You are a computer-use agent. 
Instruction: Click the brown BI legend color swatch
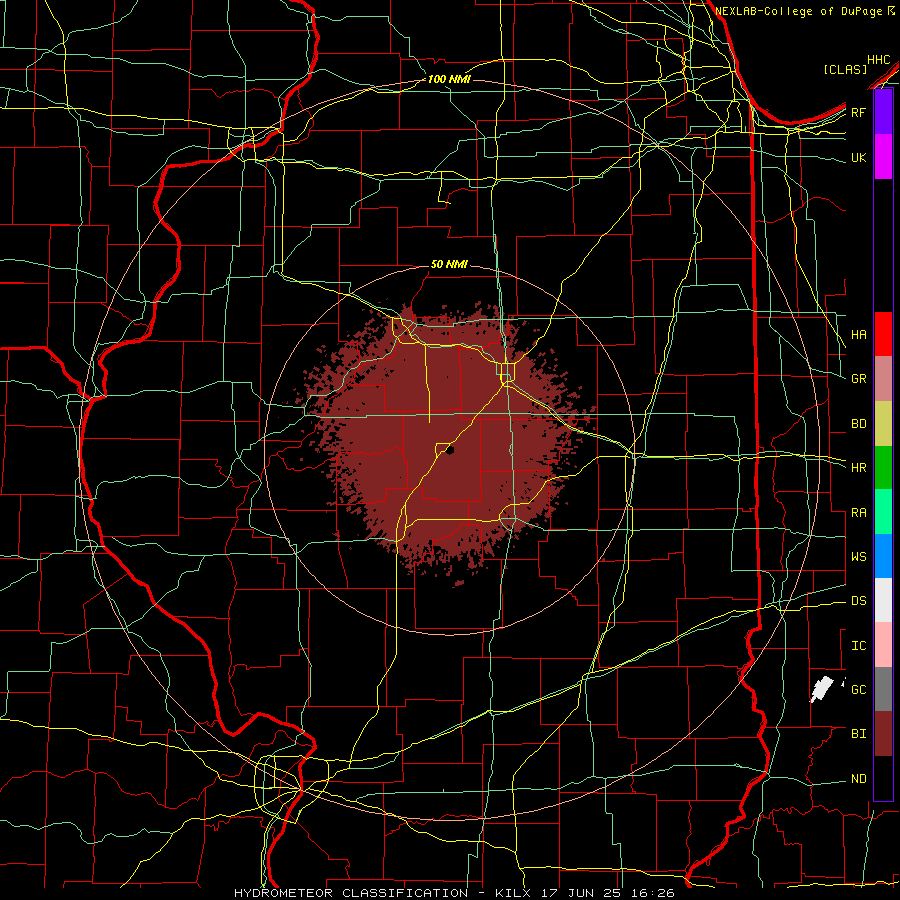883,734
